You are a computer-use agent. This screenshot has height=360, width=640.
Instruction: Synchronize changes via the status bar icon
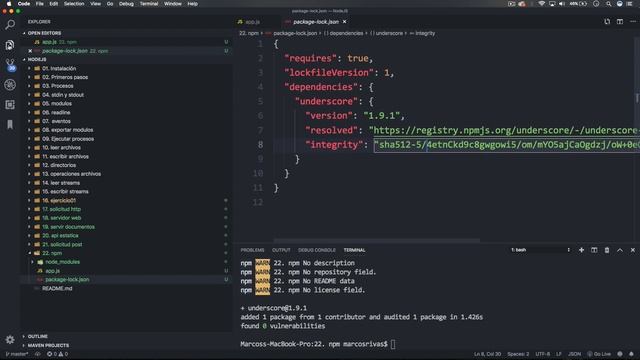[38, 354]
